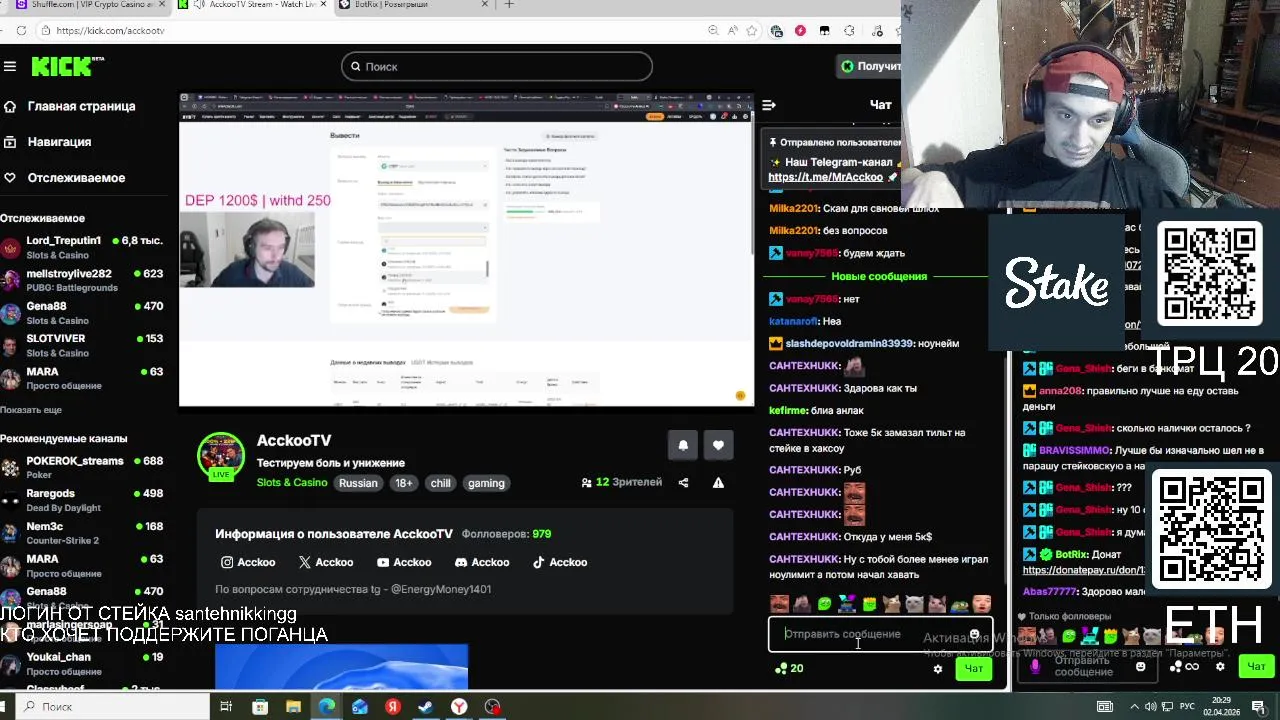Open Nem3c recommended channel
The image size is (1280, 720).
82,532
